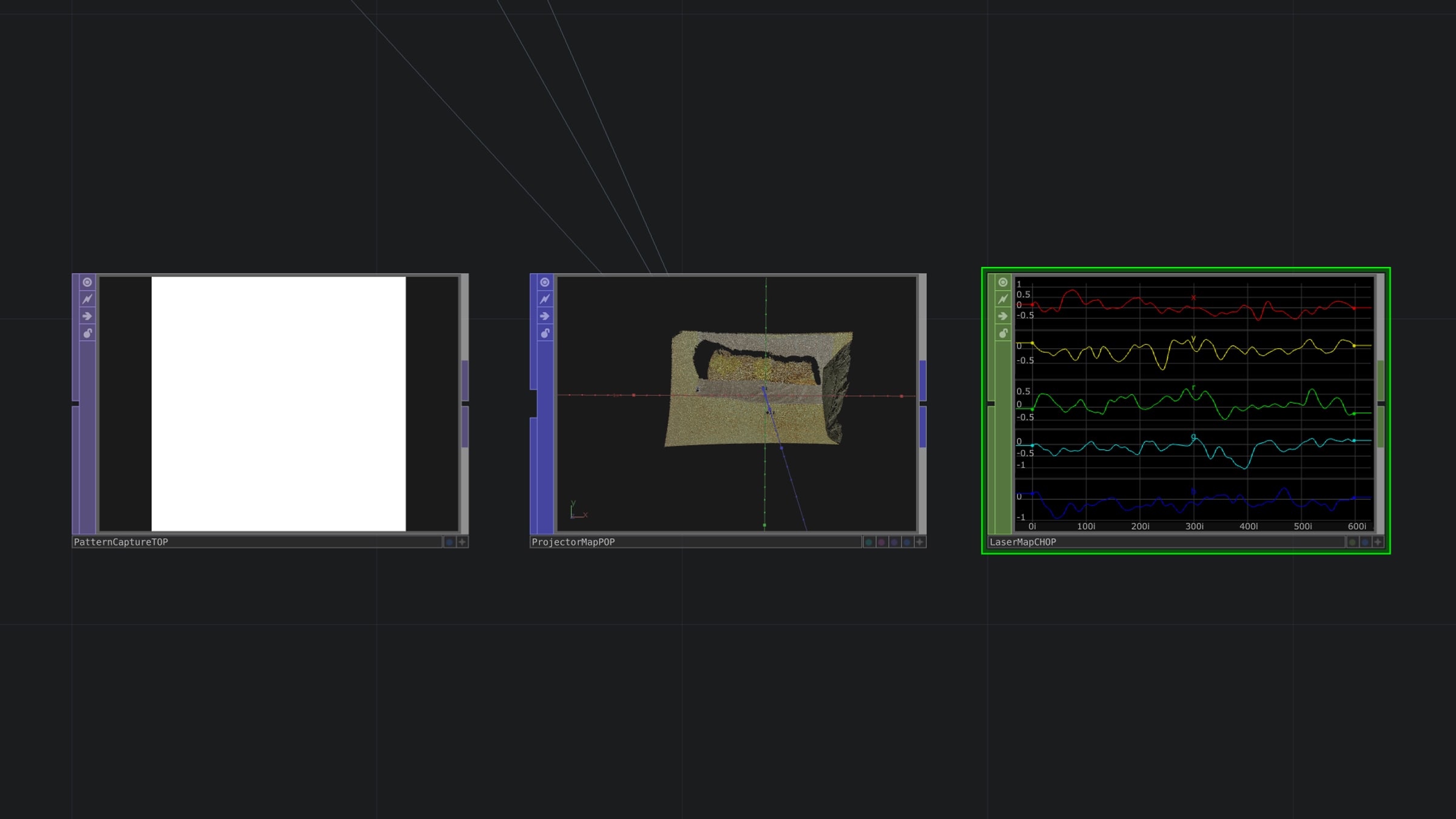Toggle purple render flag on ProjectorMapPOP

894,542
